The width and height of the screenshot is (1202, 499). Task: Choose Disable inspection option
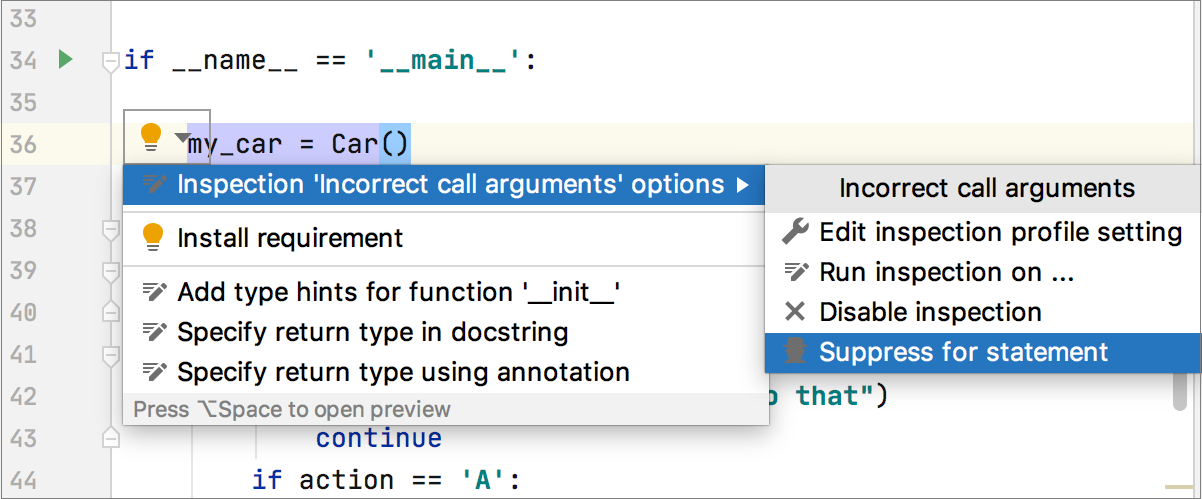point(930,312)
